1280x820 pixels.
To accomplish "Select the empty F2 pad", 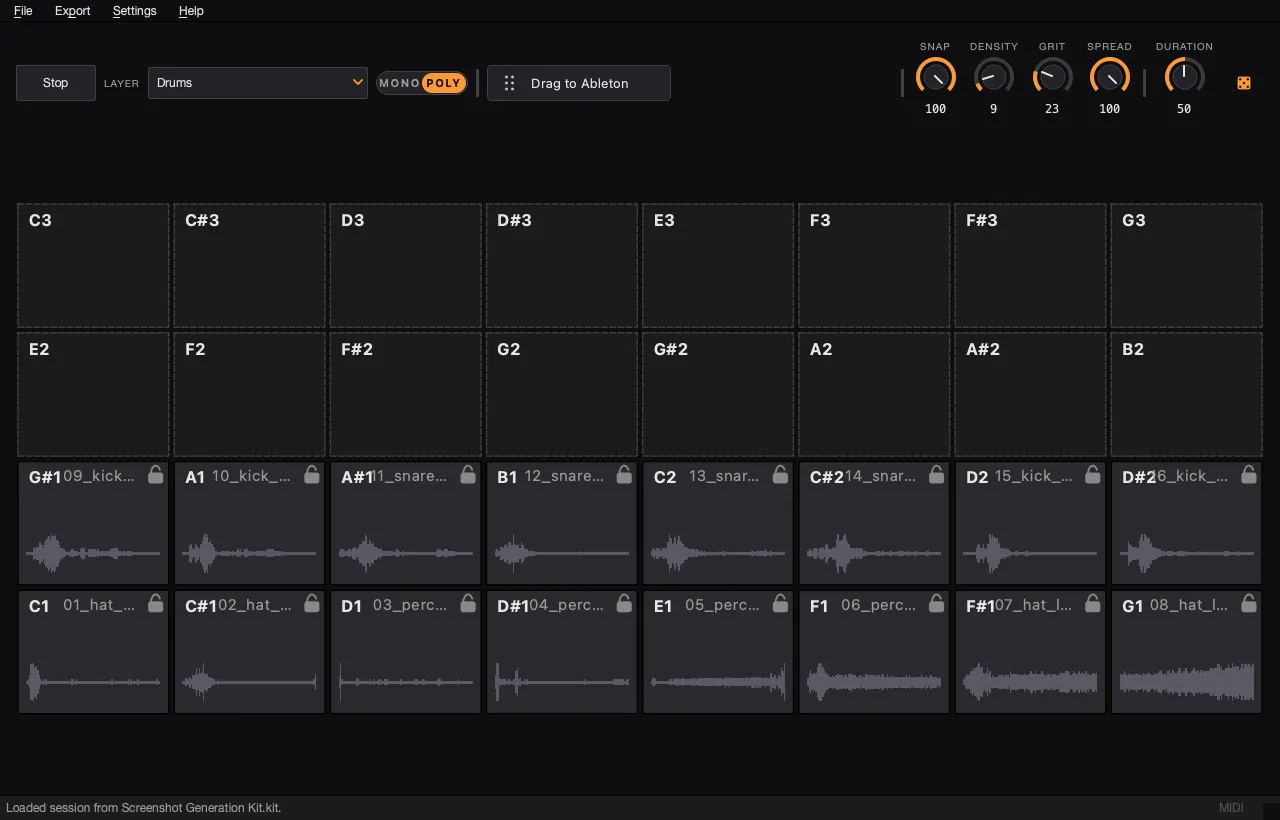I will coord(249,395).
